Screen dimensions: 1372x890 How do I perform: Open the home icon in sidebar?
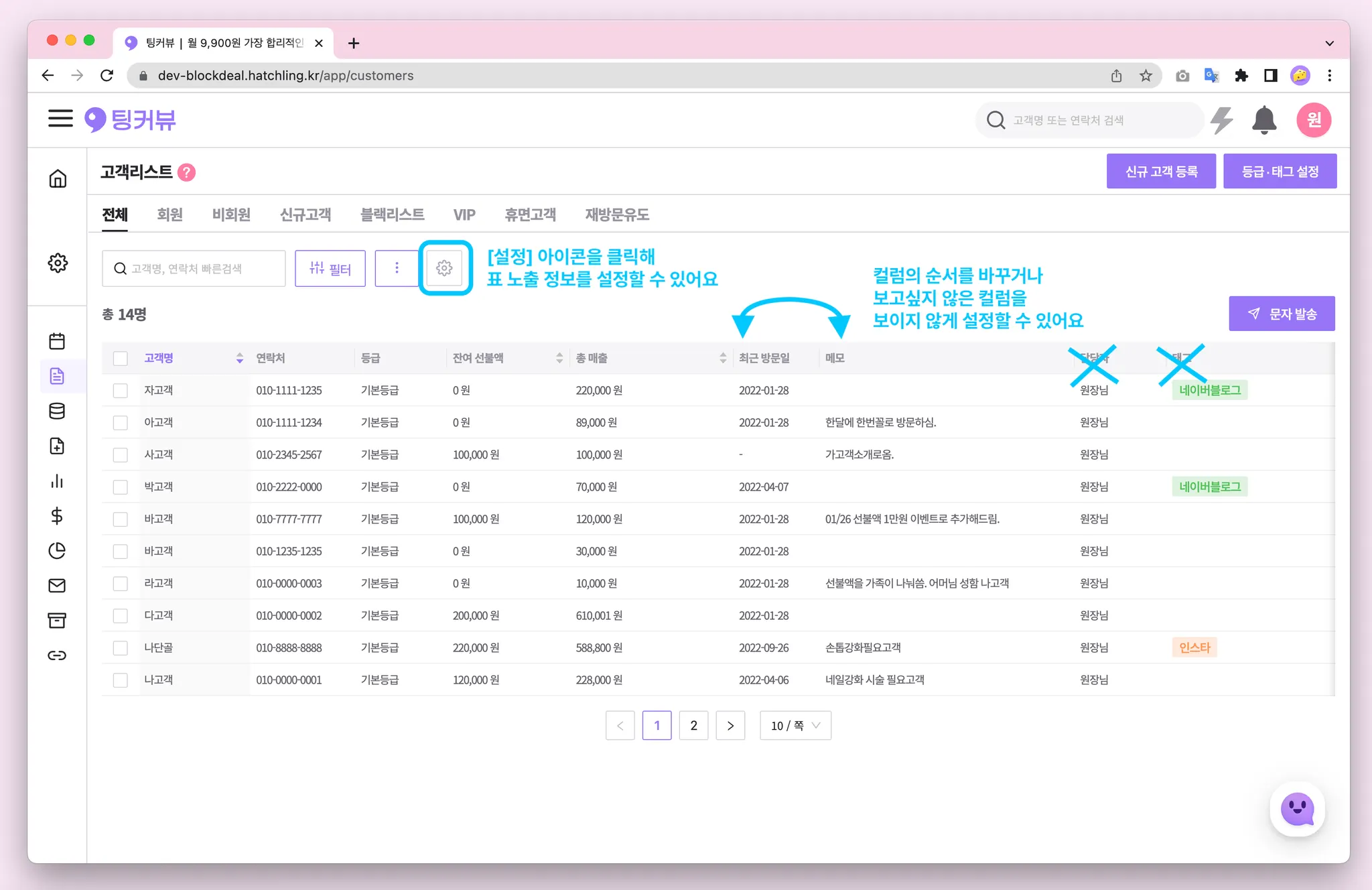coord(58,178)
